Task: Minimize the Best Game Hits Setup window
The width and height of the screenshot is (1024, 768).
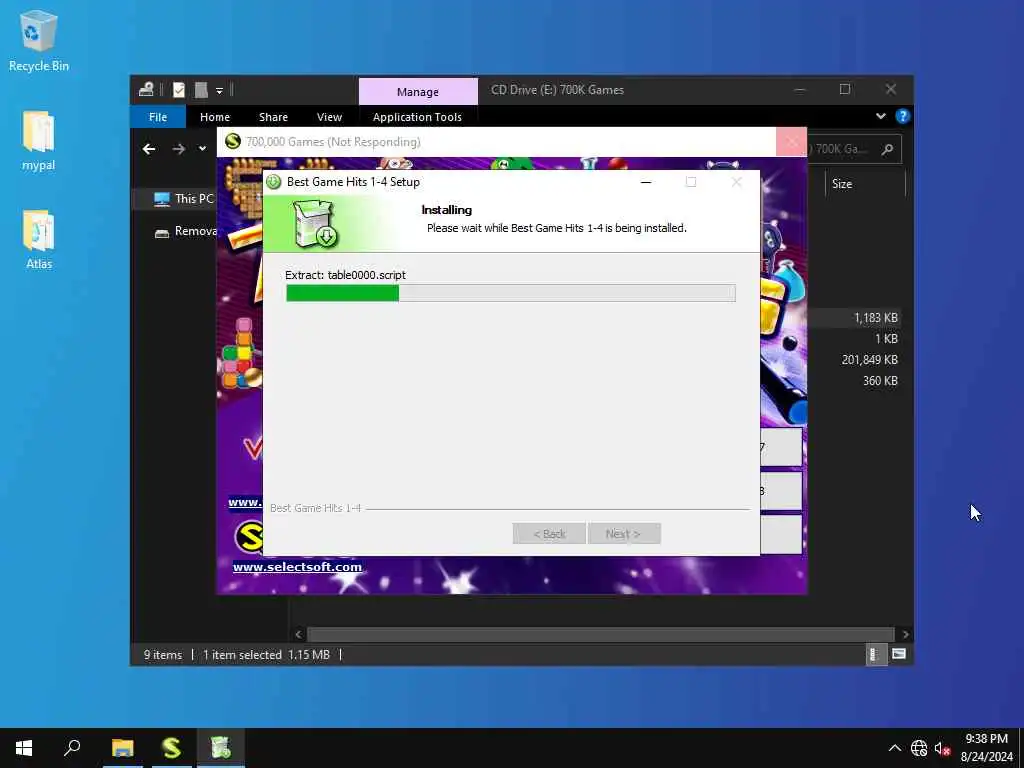Action: pyautogui.click(x=646, y=182)
